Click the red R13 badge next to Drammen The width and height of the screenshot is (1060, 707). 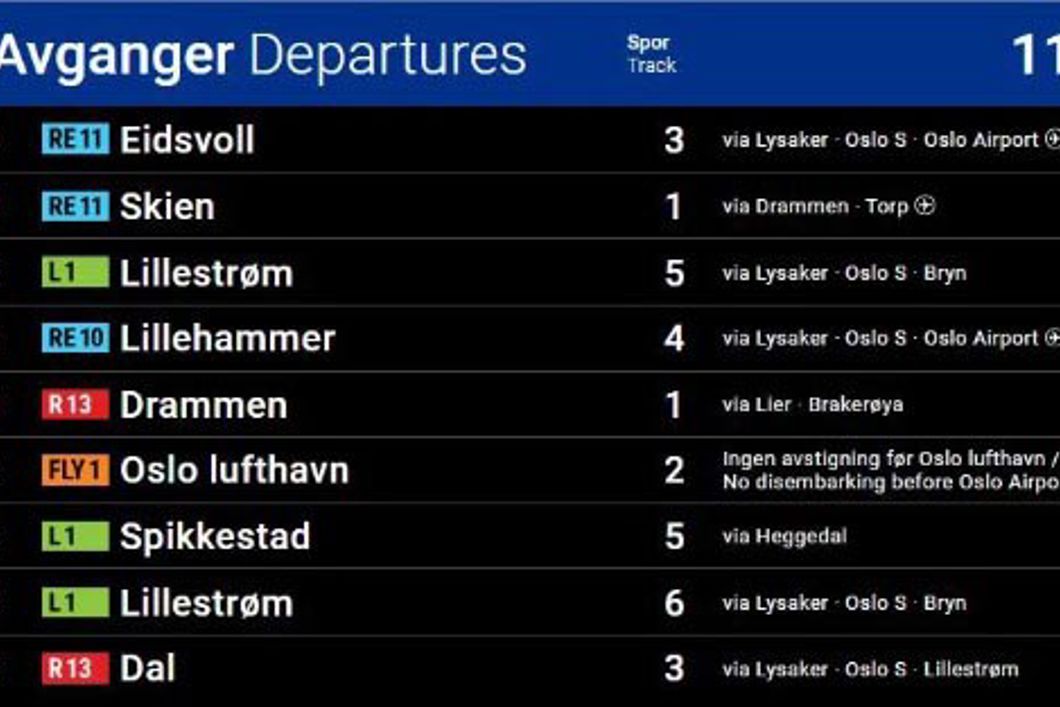(x=75, y=405)
